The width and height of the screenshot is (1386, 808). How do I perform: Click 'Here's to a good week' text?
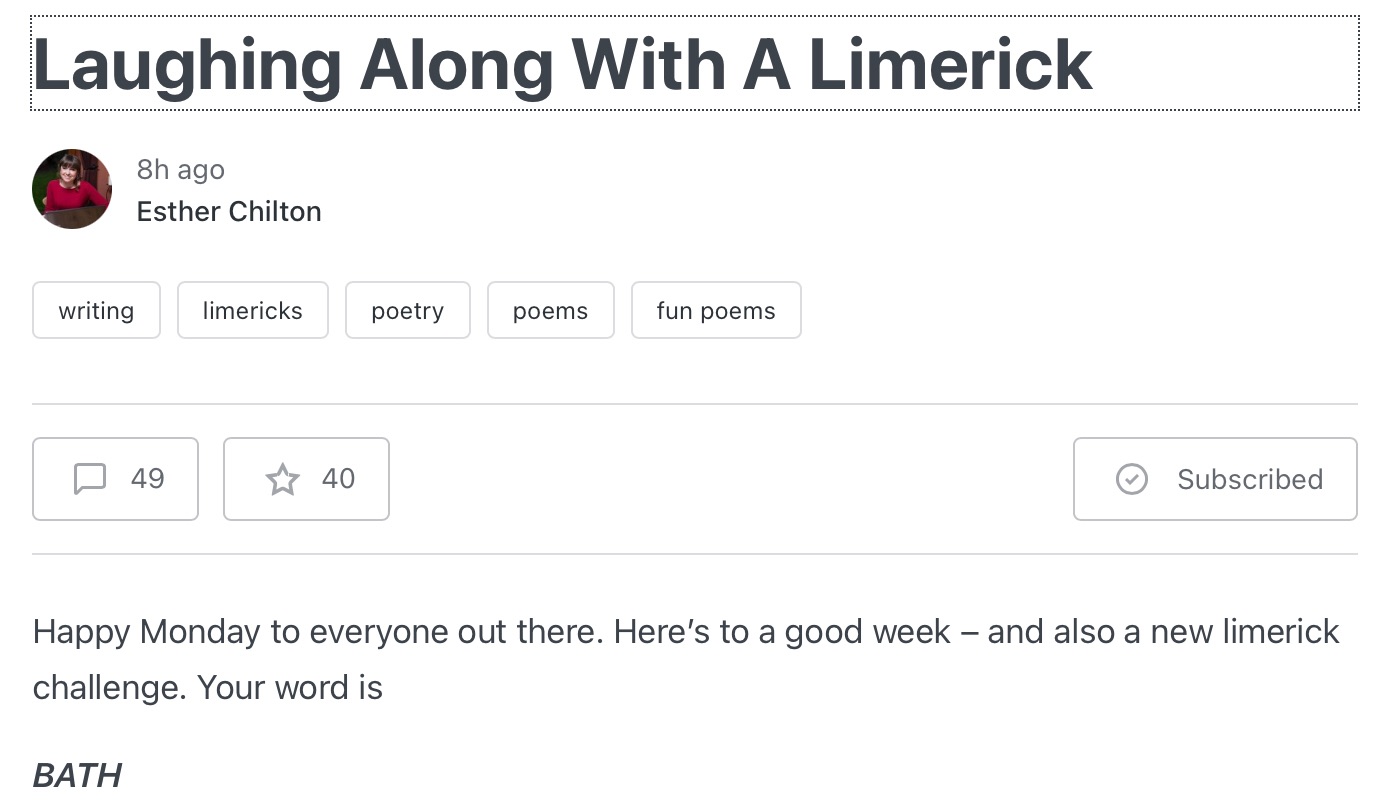coord(782,632)
